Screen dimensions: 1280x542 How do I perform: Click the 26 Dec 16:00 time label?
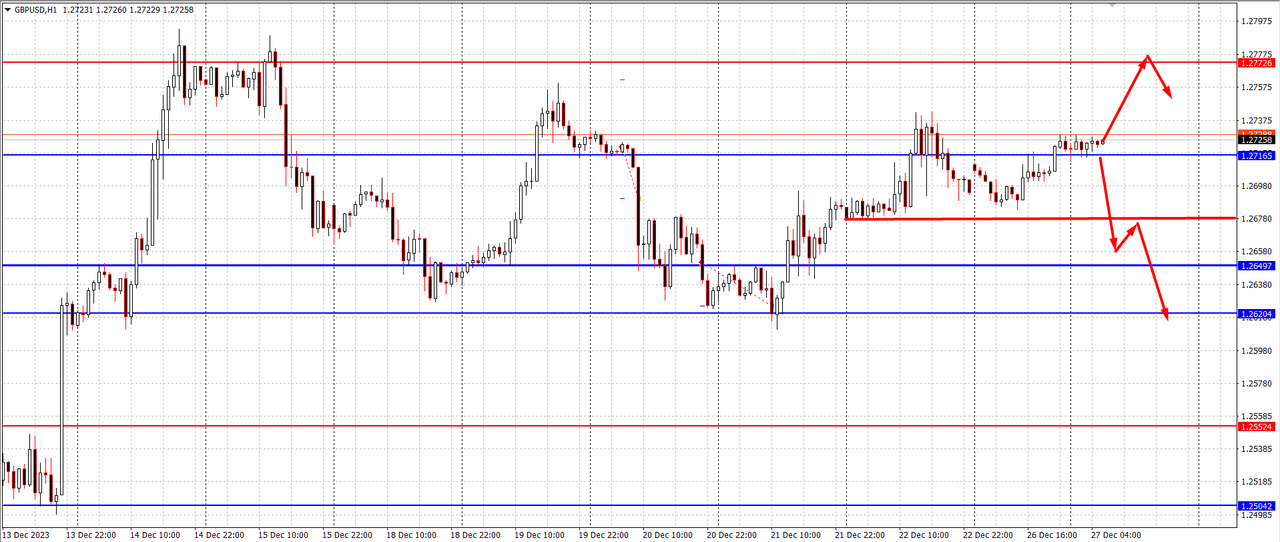tap(1051, 535)
